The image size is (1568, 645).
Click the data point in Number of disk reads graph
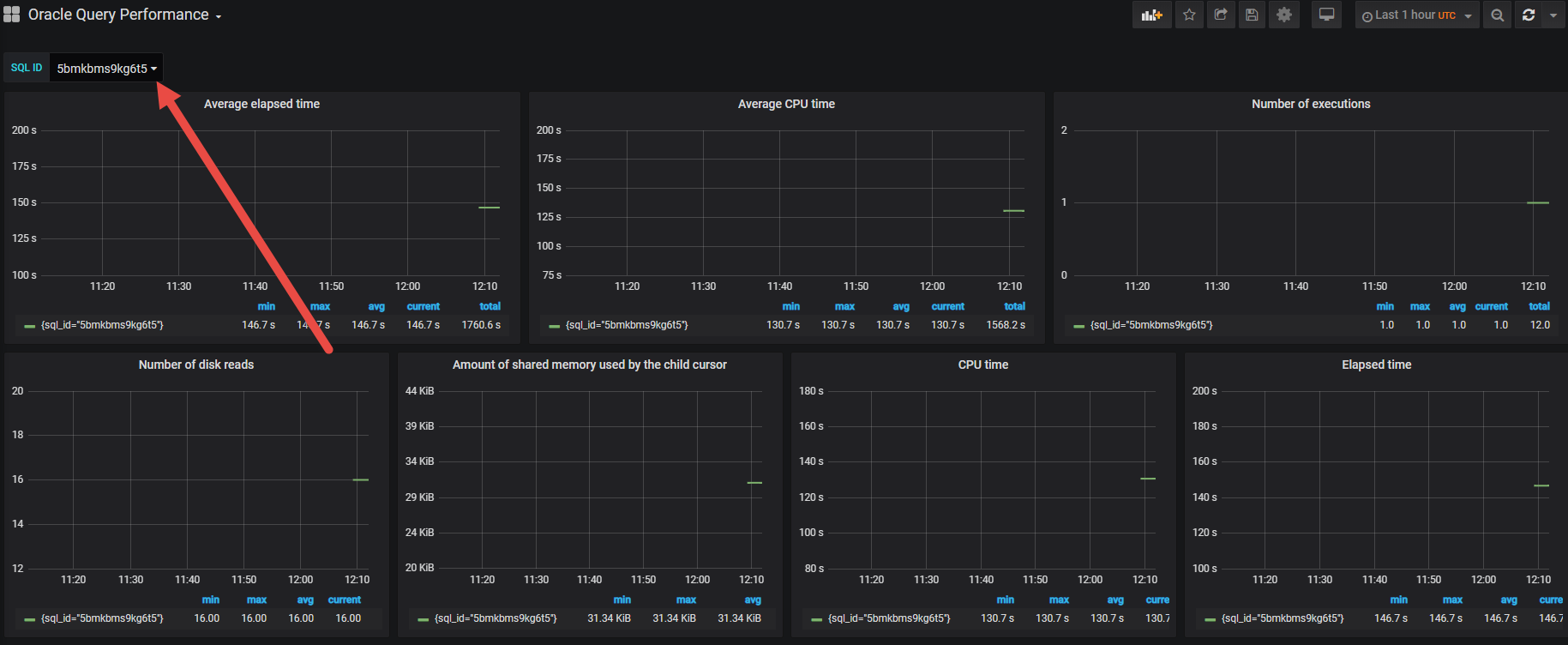pyautogui.click(x=360, y=479)
